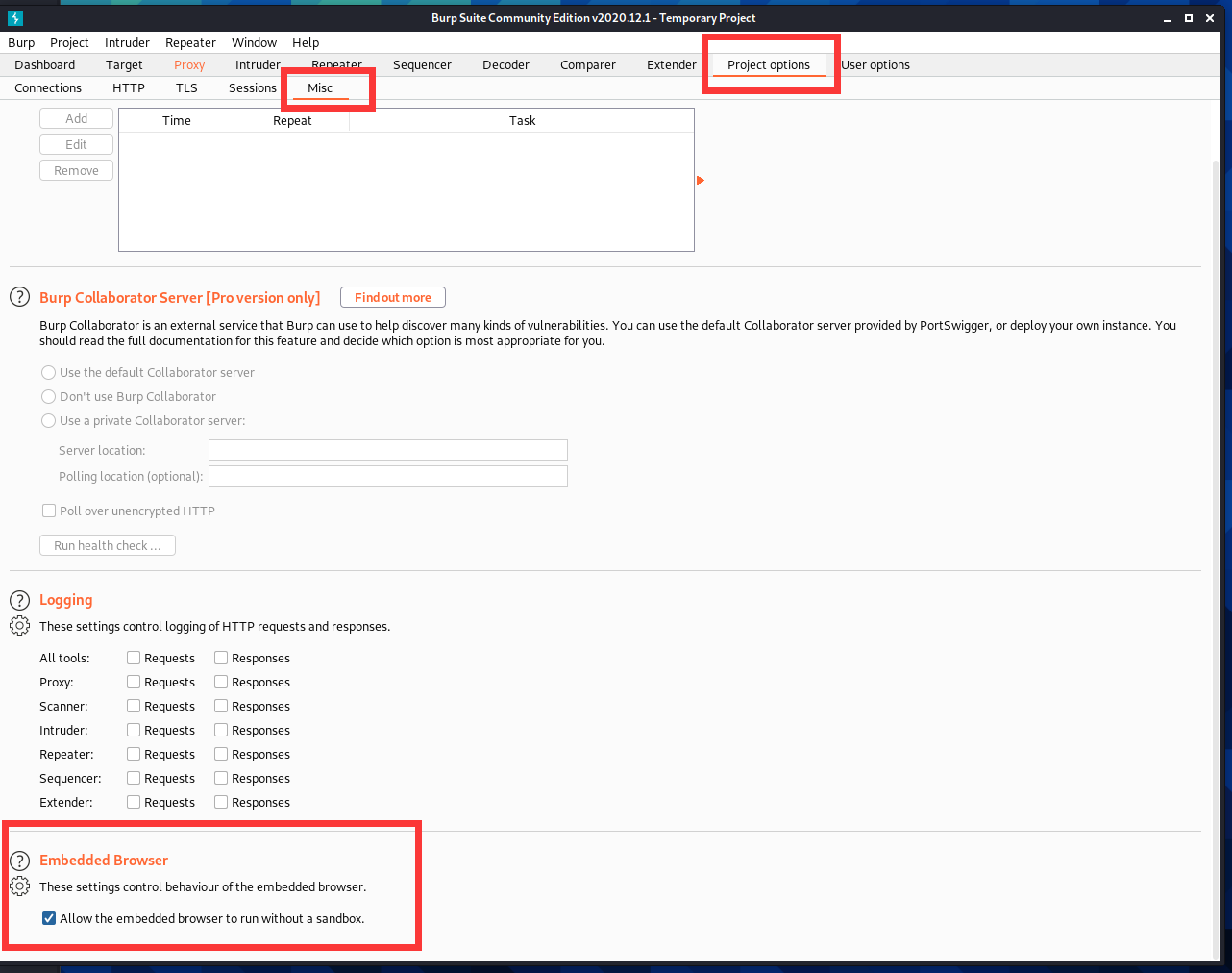
Task: Click the orange arrow beside the tasks table
Action: (701, 181)
